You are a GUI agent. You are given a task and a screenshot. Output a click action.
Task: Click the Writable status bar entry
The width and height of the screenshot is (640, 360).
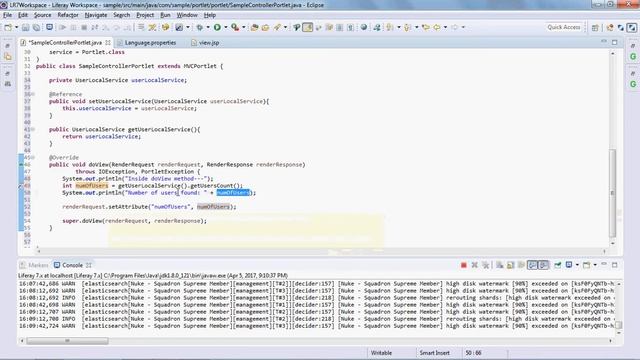click(381, 353)
